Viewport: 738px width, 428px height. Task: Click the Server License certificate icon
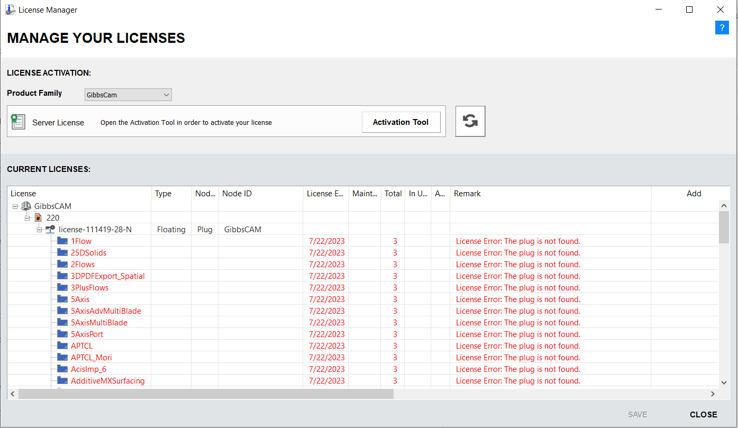(x=18, y=122)
